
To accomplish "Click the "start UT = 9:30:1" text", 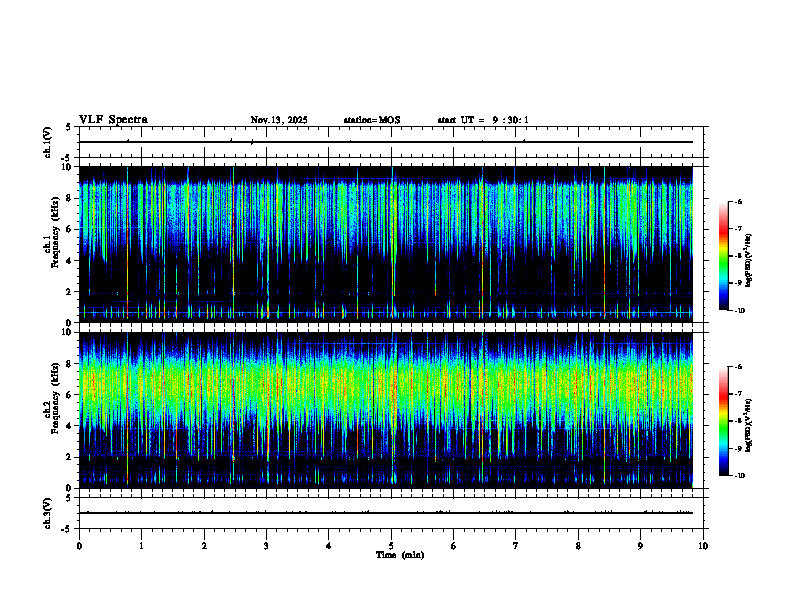I will pyautogui.click(x=483, y=120).
